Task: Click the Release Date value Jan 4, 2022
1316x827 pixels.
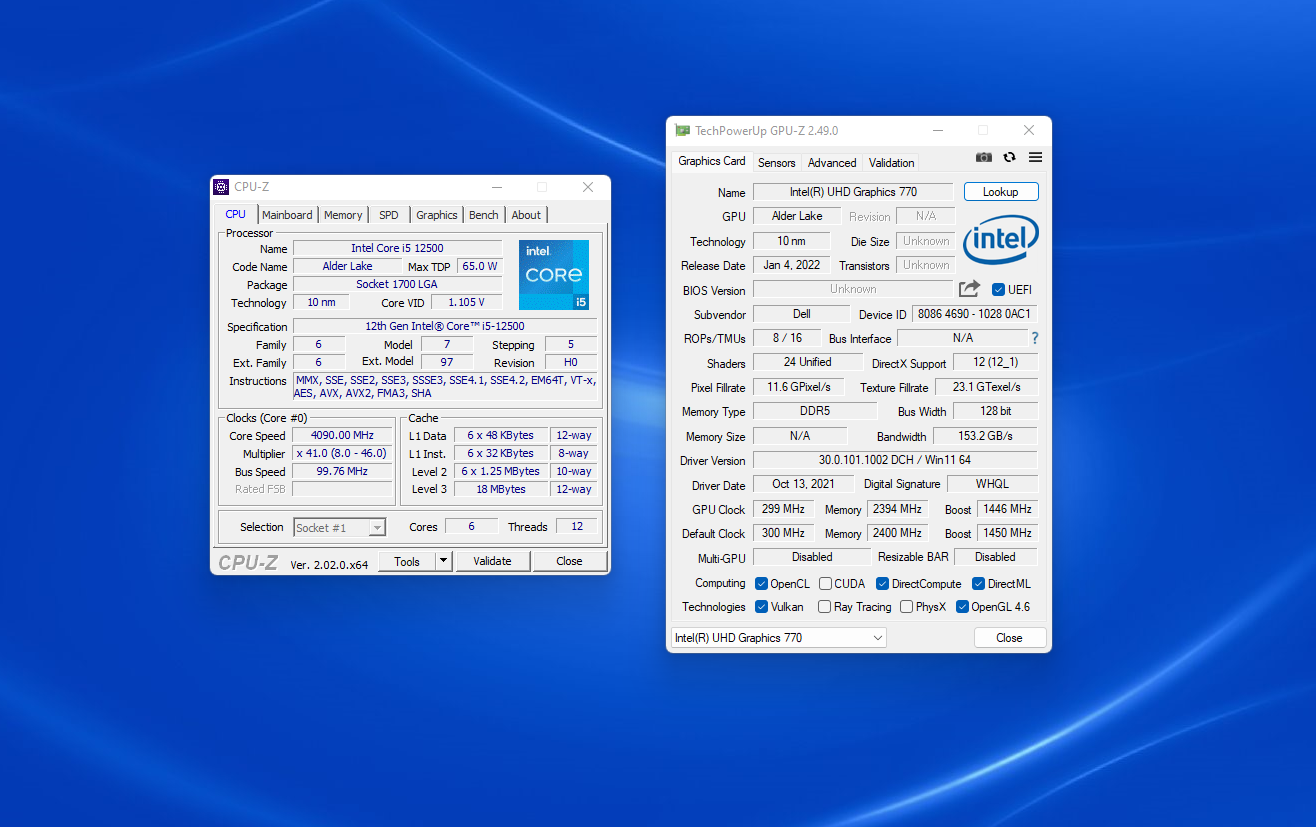Action: point(792,265)
